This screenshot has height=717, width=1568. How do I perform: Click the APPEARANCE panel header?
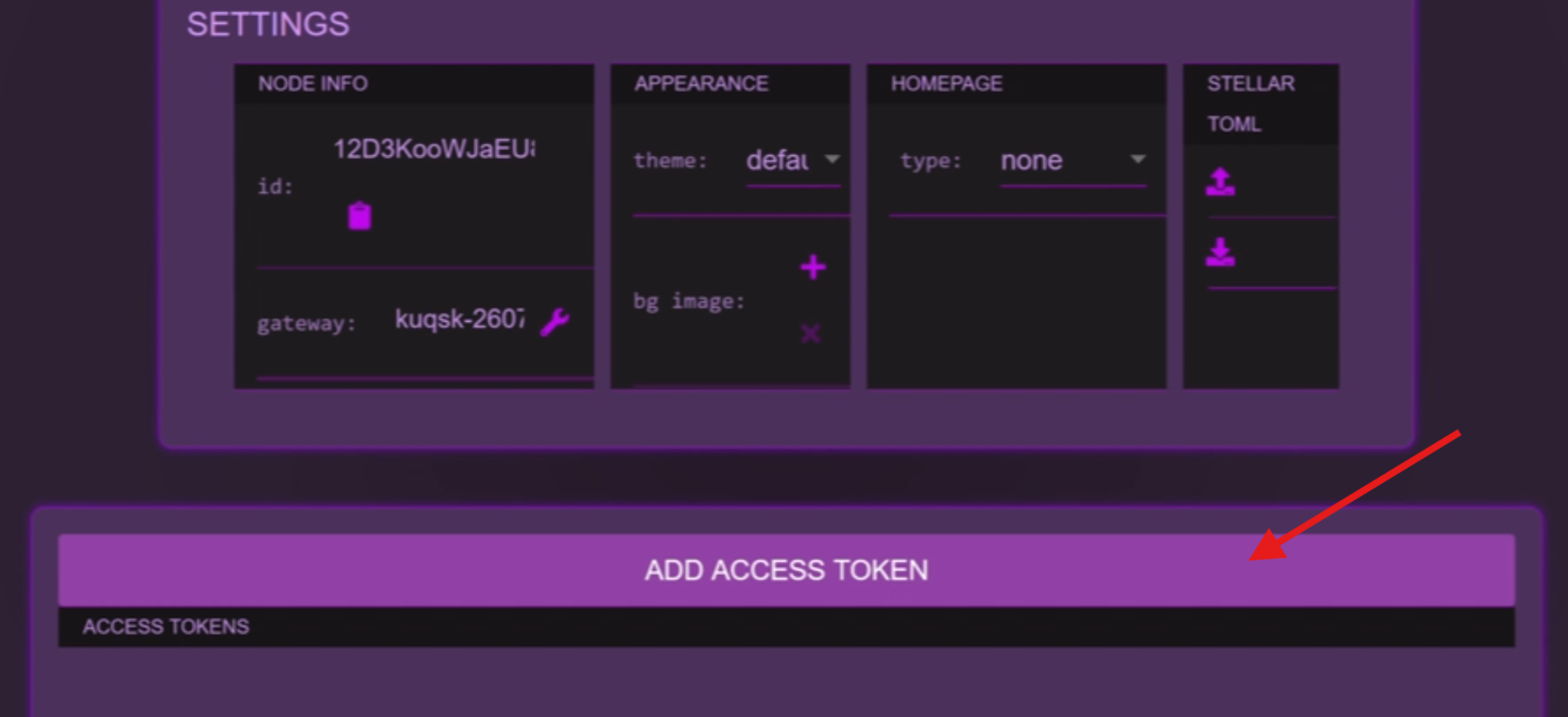(x=729, y=83)
